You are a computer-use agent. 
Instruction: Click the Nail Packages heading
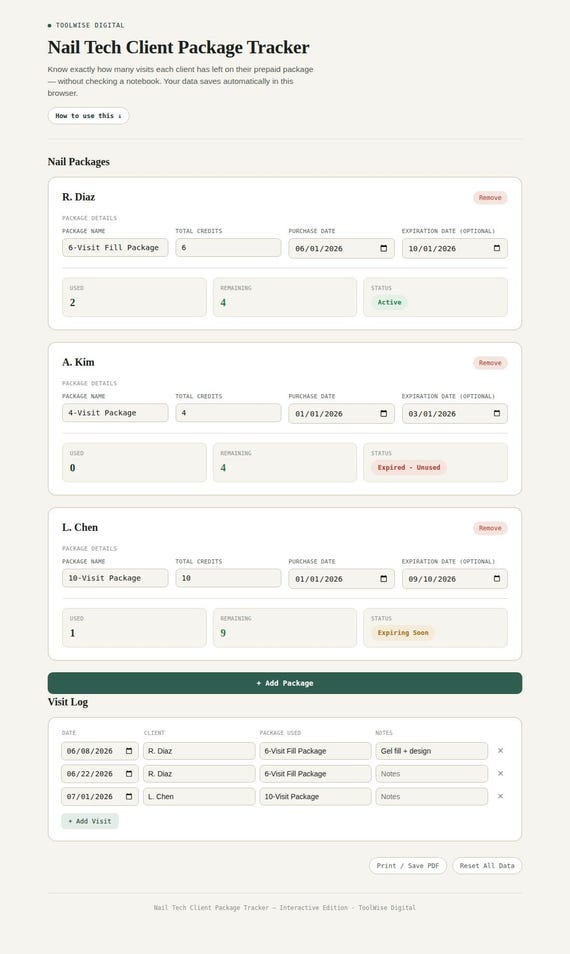pyautogui.click(x=78, y=162)
